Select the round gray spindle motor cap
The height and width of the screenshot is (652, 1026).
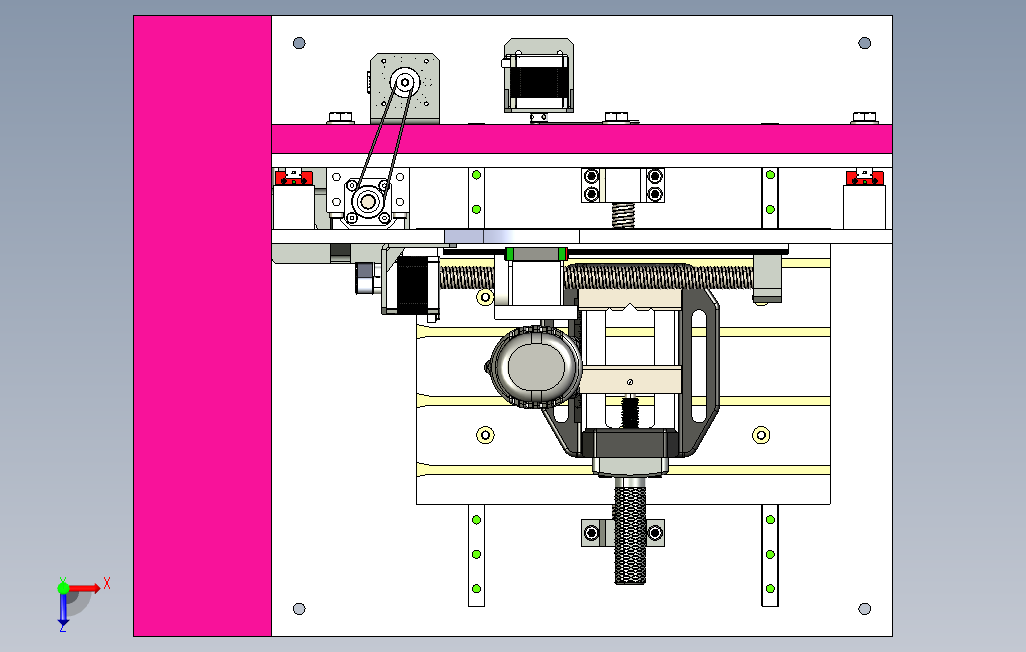pyautogui.click(x=536, y=367)
